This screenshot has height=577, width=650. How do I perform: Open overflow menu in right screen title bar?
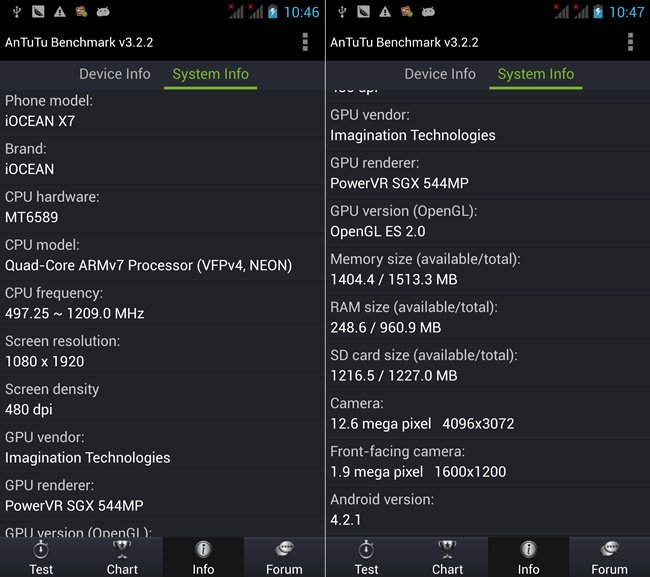630,42
